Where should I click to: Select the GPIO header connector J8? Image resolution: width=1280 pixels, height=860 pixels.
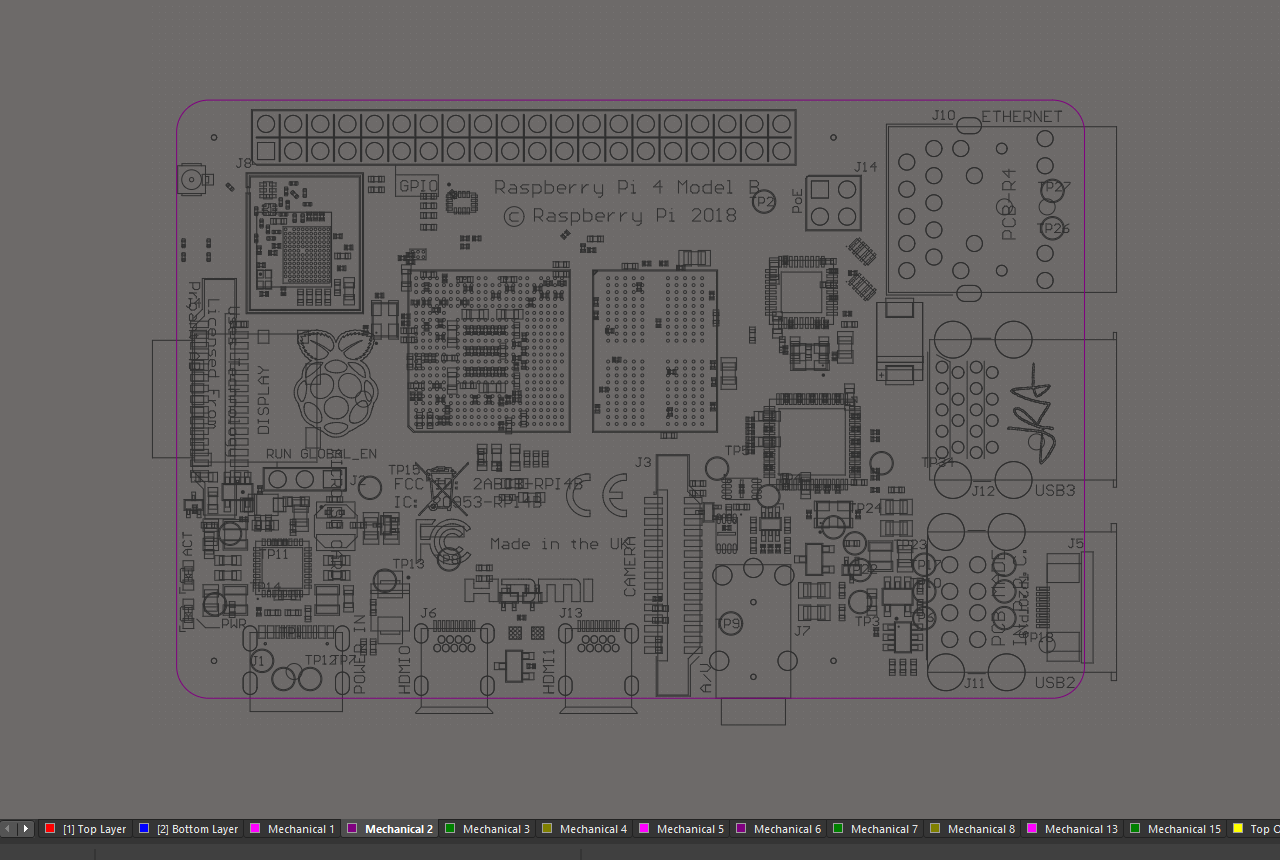(520, 137)
